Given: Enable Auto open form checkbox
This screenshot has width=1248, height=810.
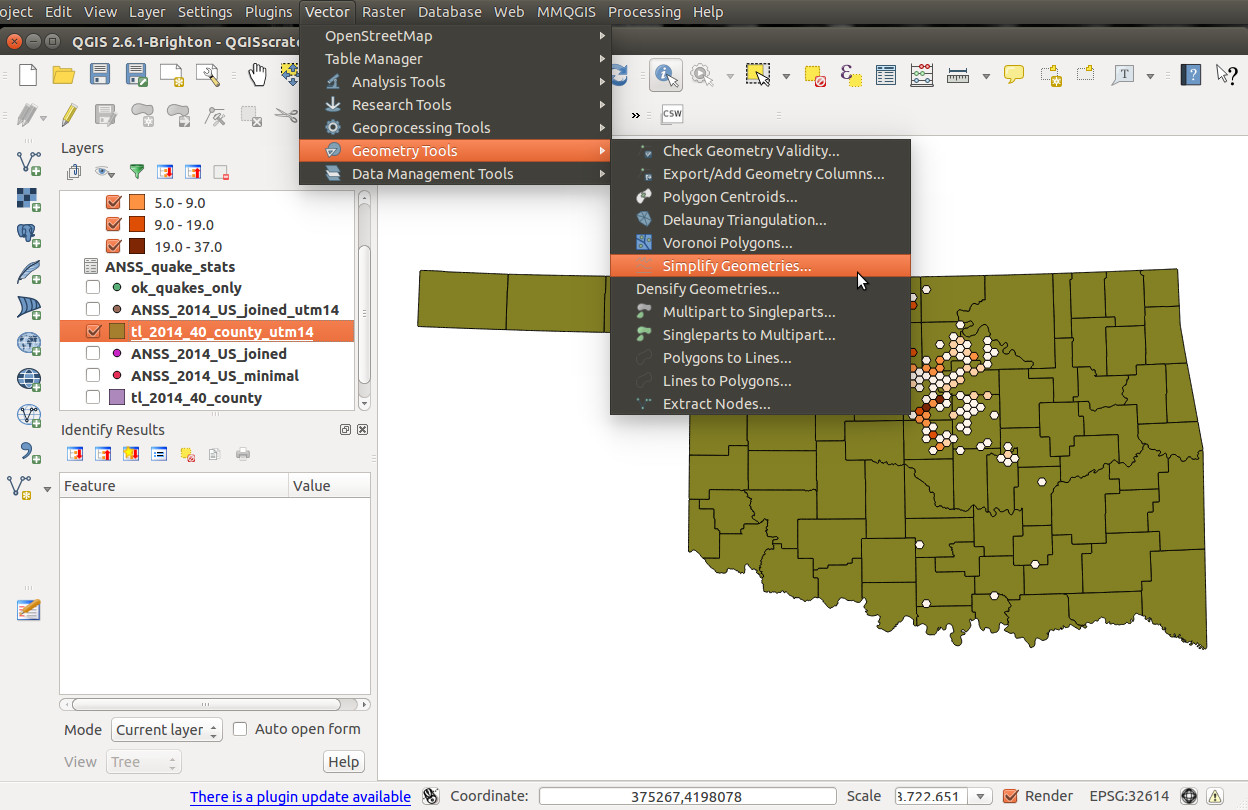Looking at the screenshot, I should tap(240, 729).
